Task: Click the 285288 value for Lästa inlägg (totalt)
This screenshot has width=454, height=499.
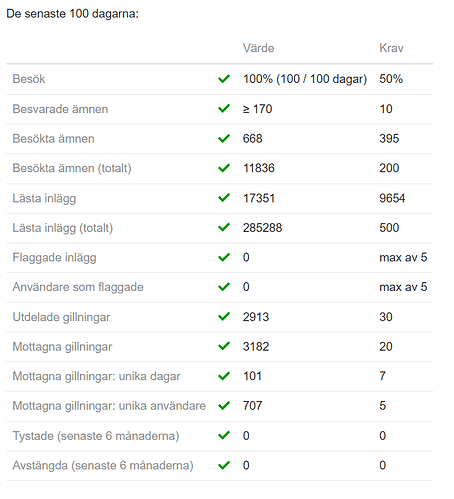Action: point(262,228)
